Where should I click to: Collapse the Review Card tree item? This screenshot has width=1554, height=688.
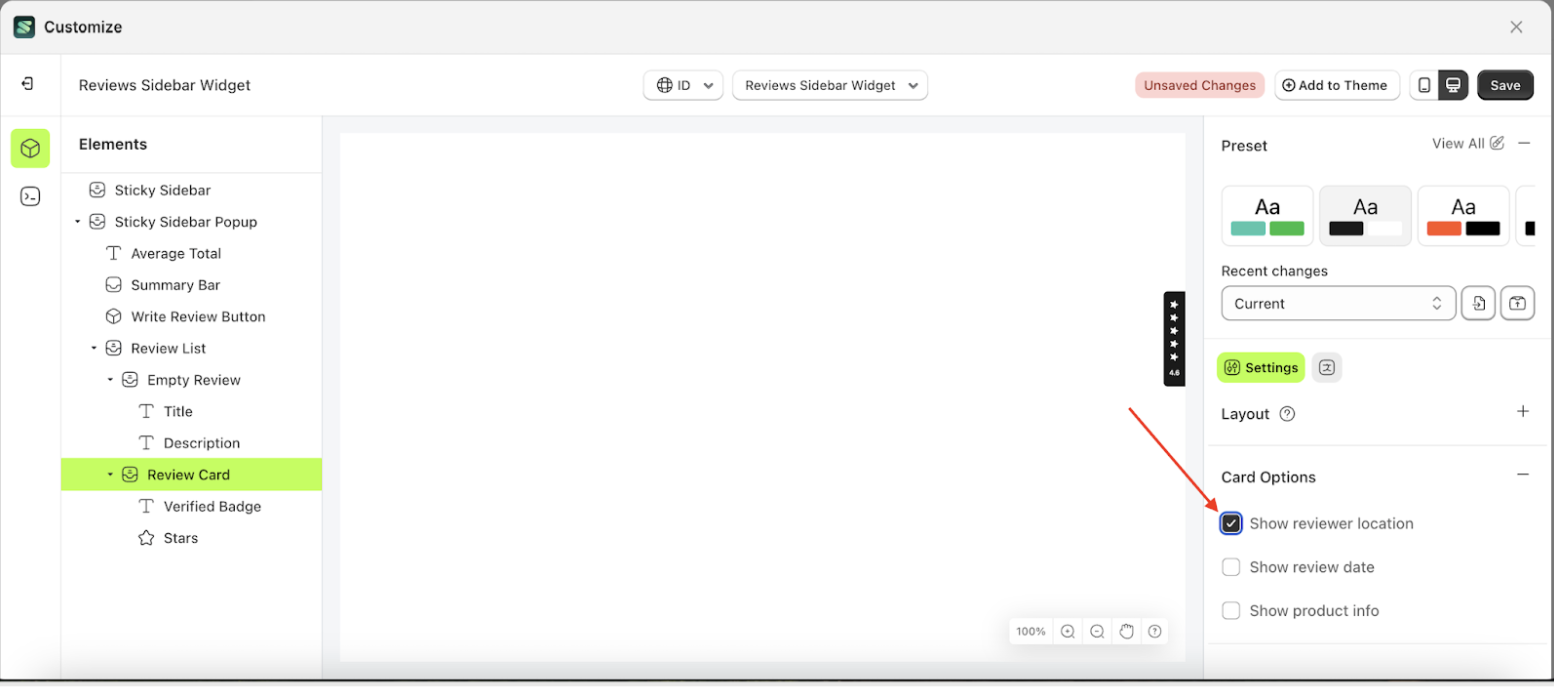point(112,474)
